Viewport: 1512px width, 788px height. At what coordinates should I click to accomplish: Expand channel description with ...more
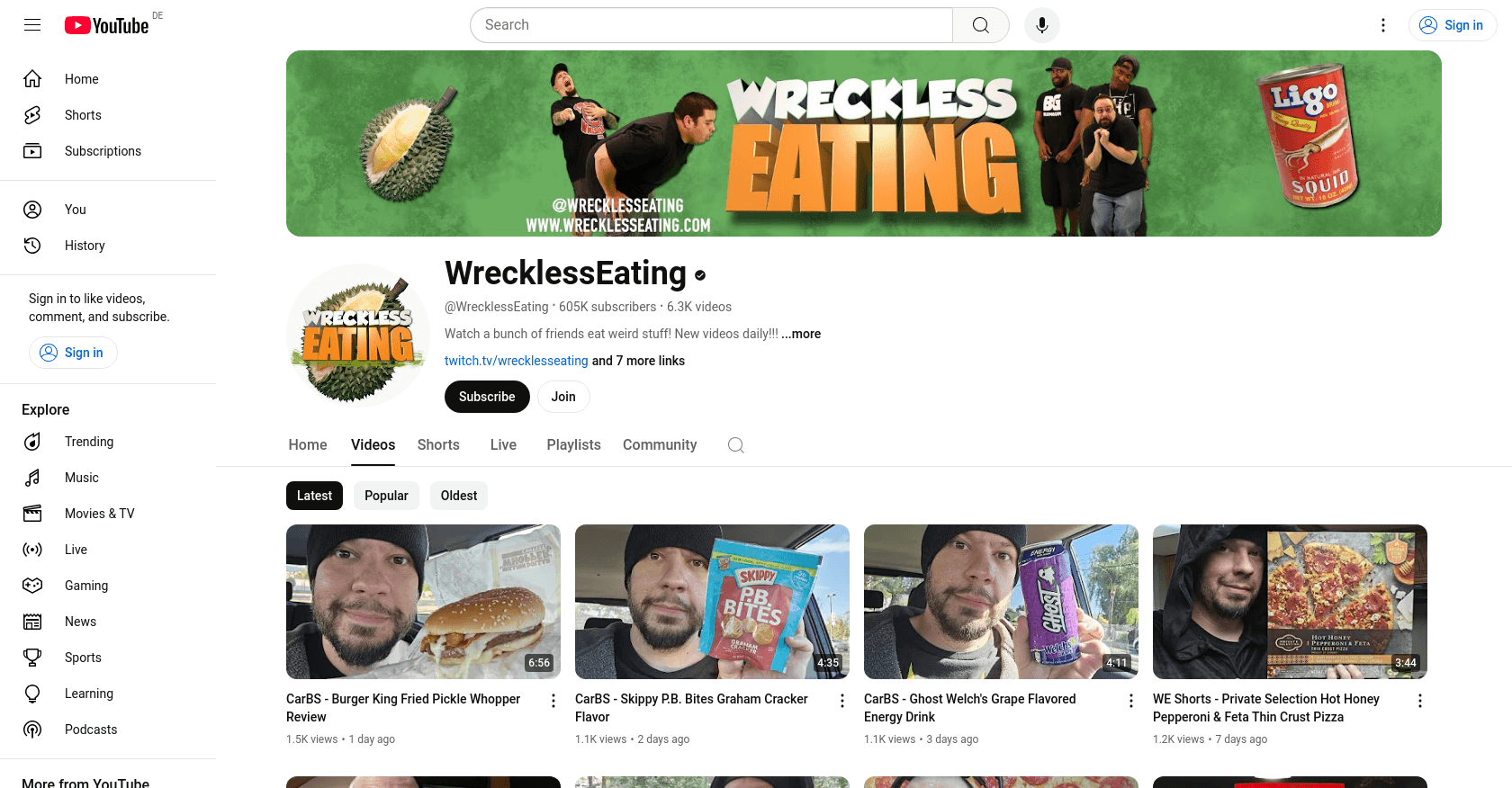(801, 334)
